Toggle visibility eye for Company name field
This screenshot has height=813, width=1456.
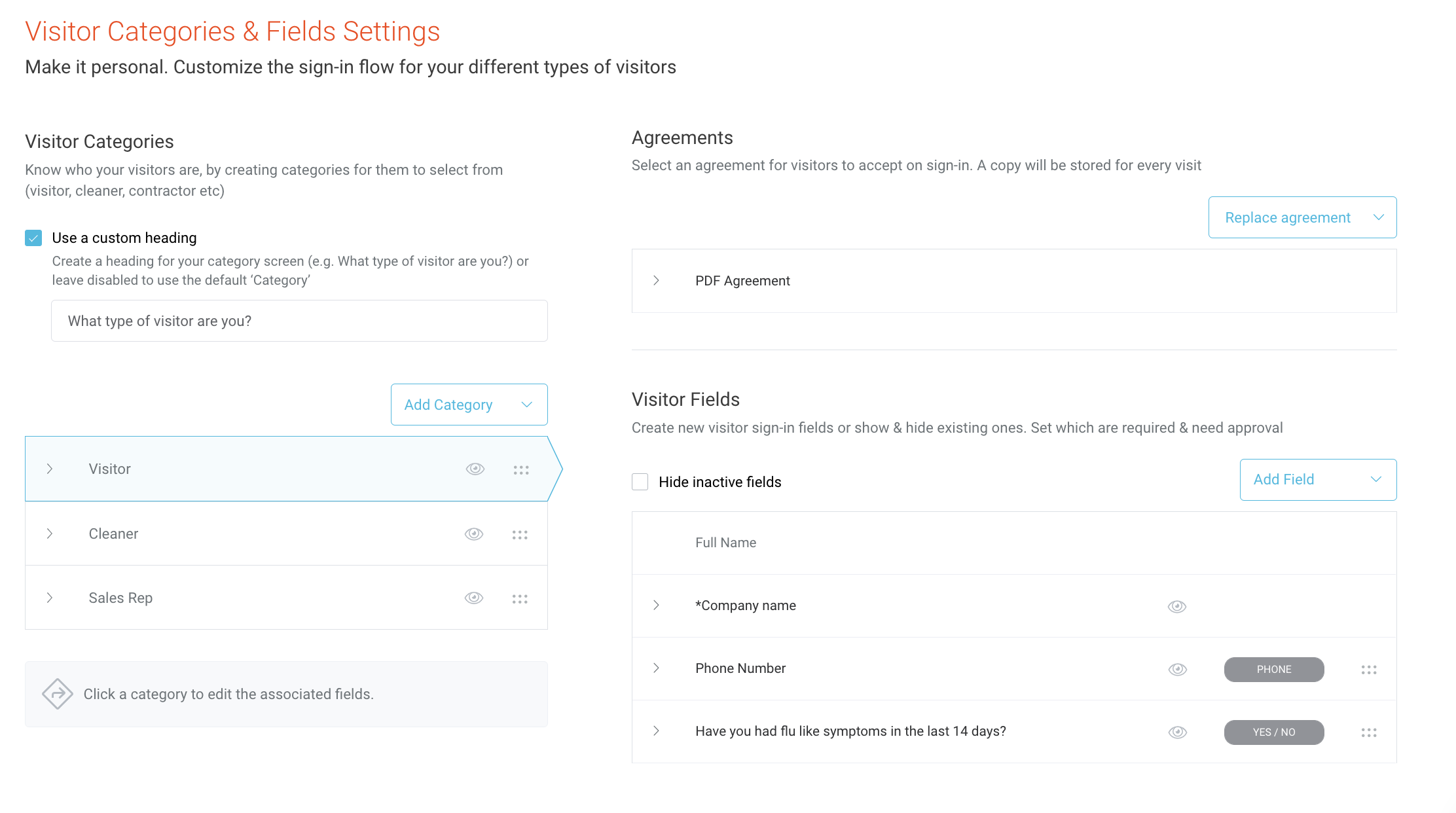pyautogui.click(x=1177, y=607)
